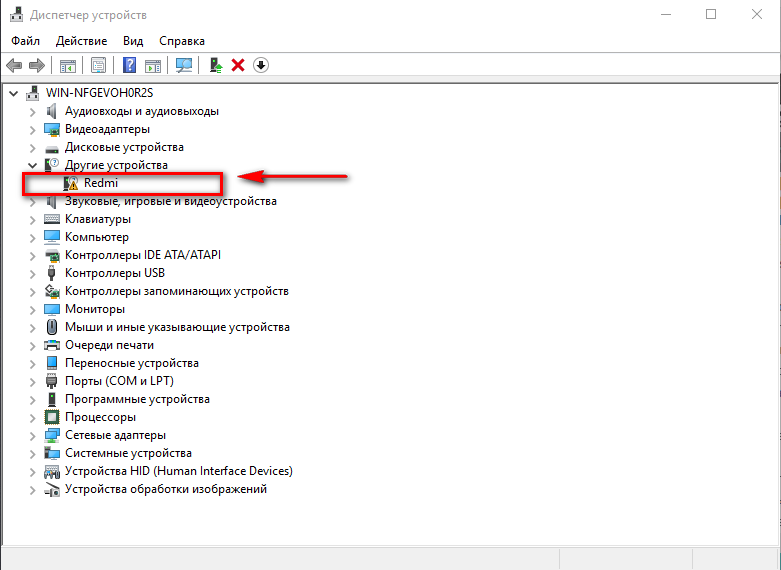Select the Порты (COM и LPT) port icon
The width and height of the screenshot is (781, 570).
tap(52, 381)
